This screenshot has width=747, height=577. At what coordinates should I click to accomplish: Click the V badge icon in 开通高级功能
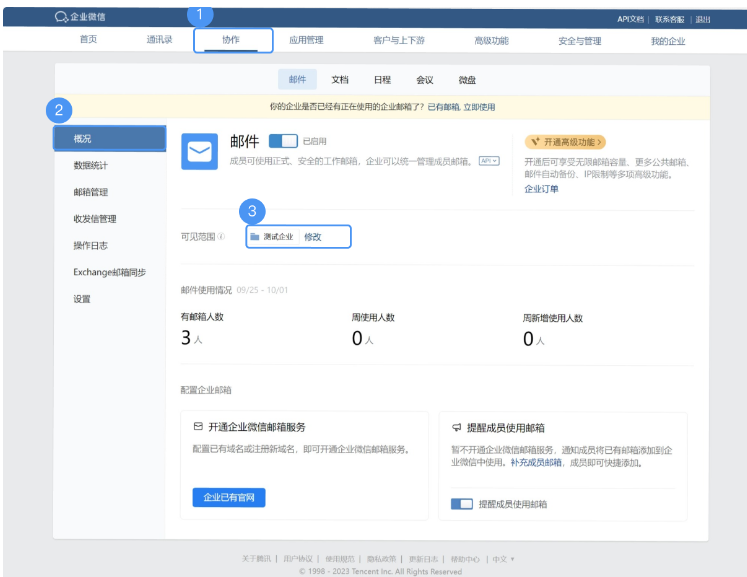click(x=536, y=142)
